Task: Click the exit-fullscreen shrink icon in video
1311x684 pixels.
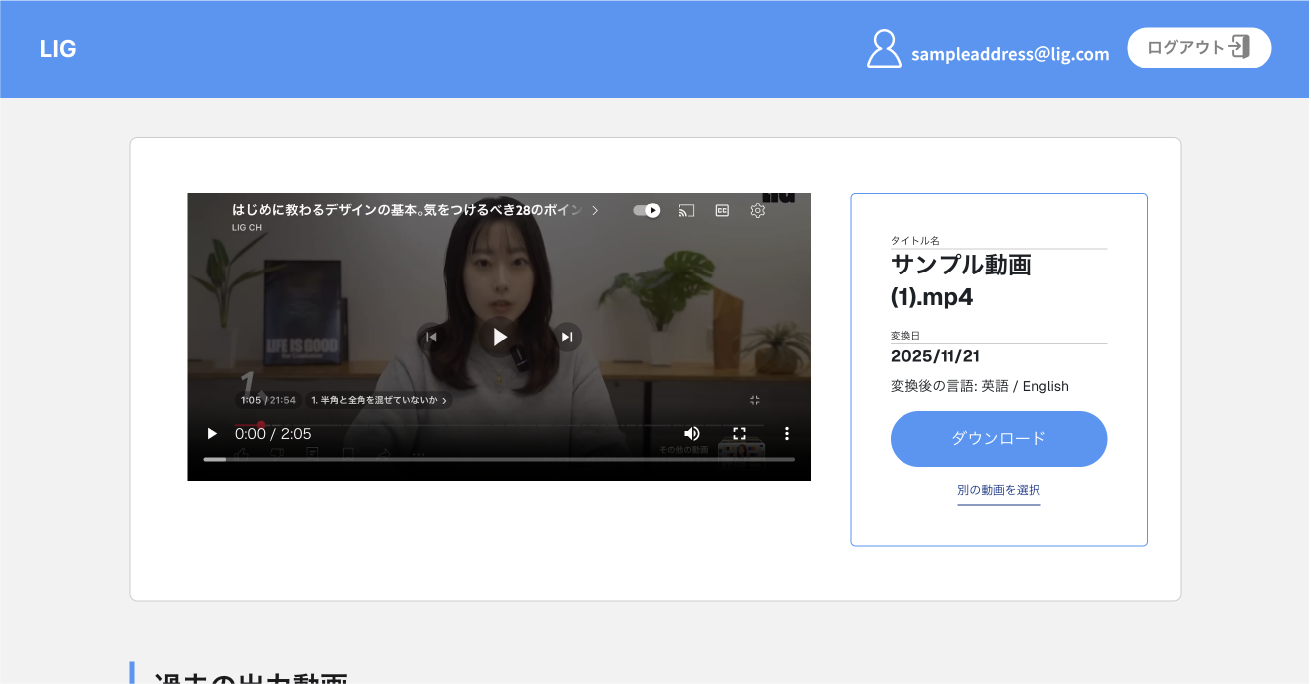Action: tap(755, 400)
